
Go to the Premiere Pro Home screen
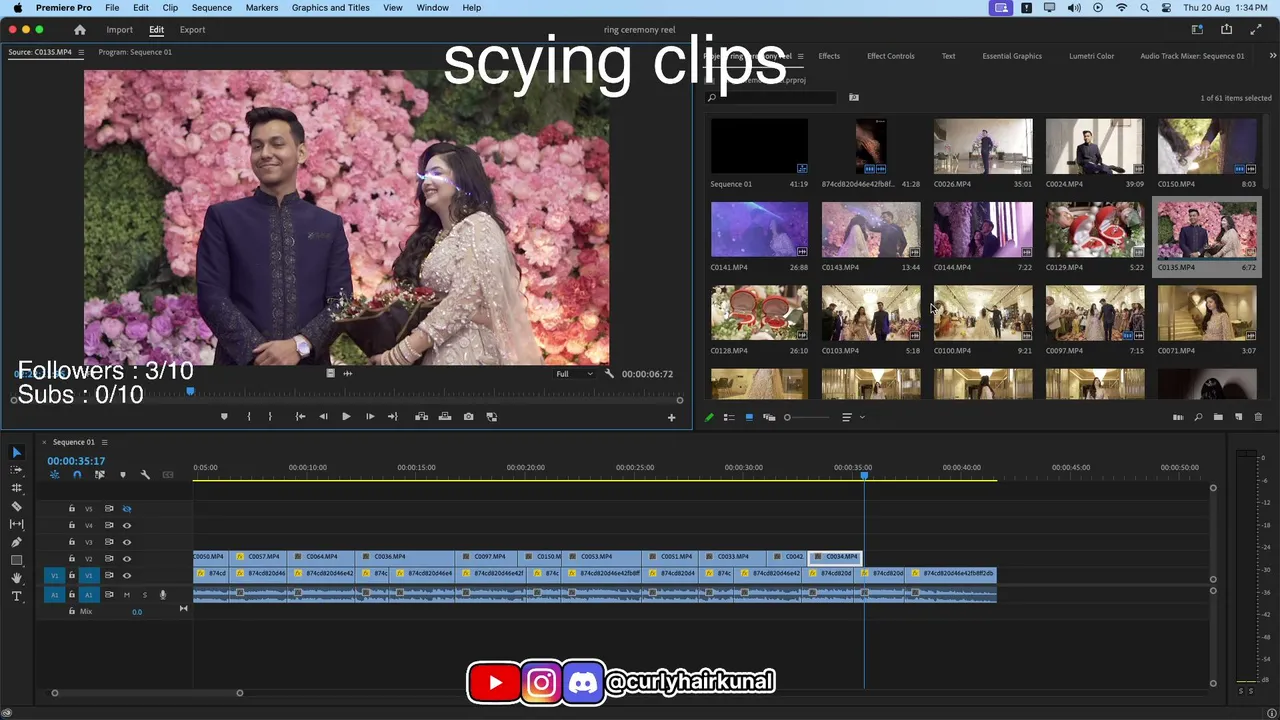click(x=80, y=30)
